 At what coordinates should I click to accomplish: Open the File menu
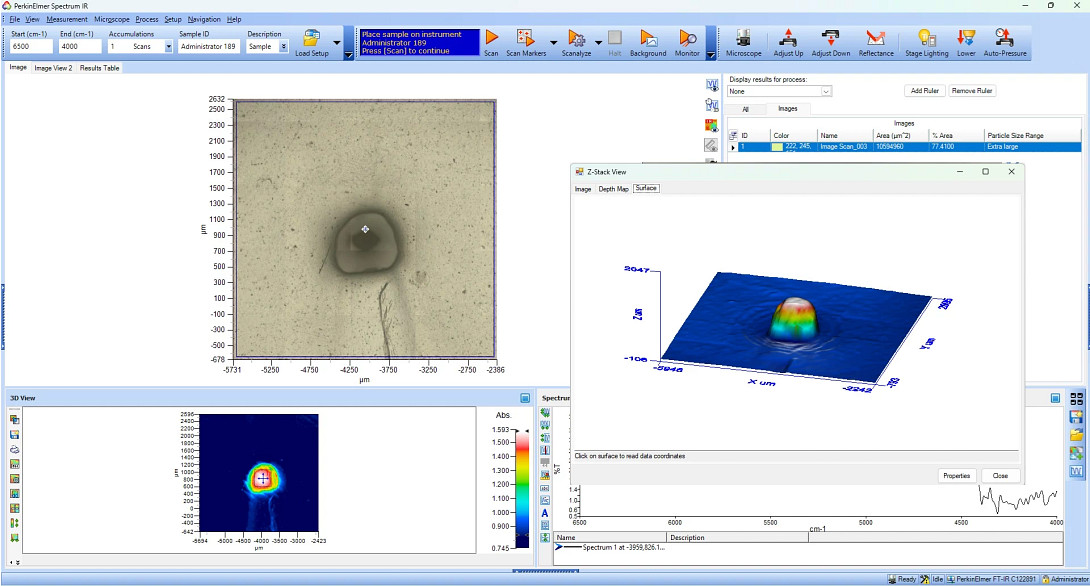(x=14, y=19)
